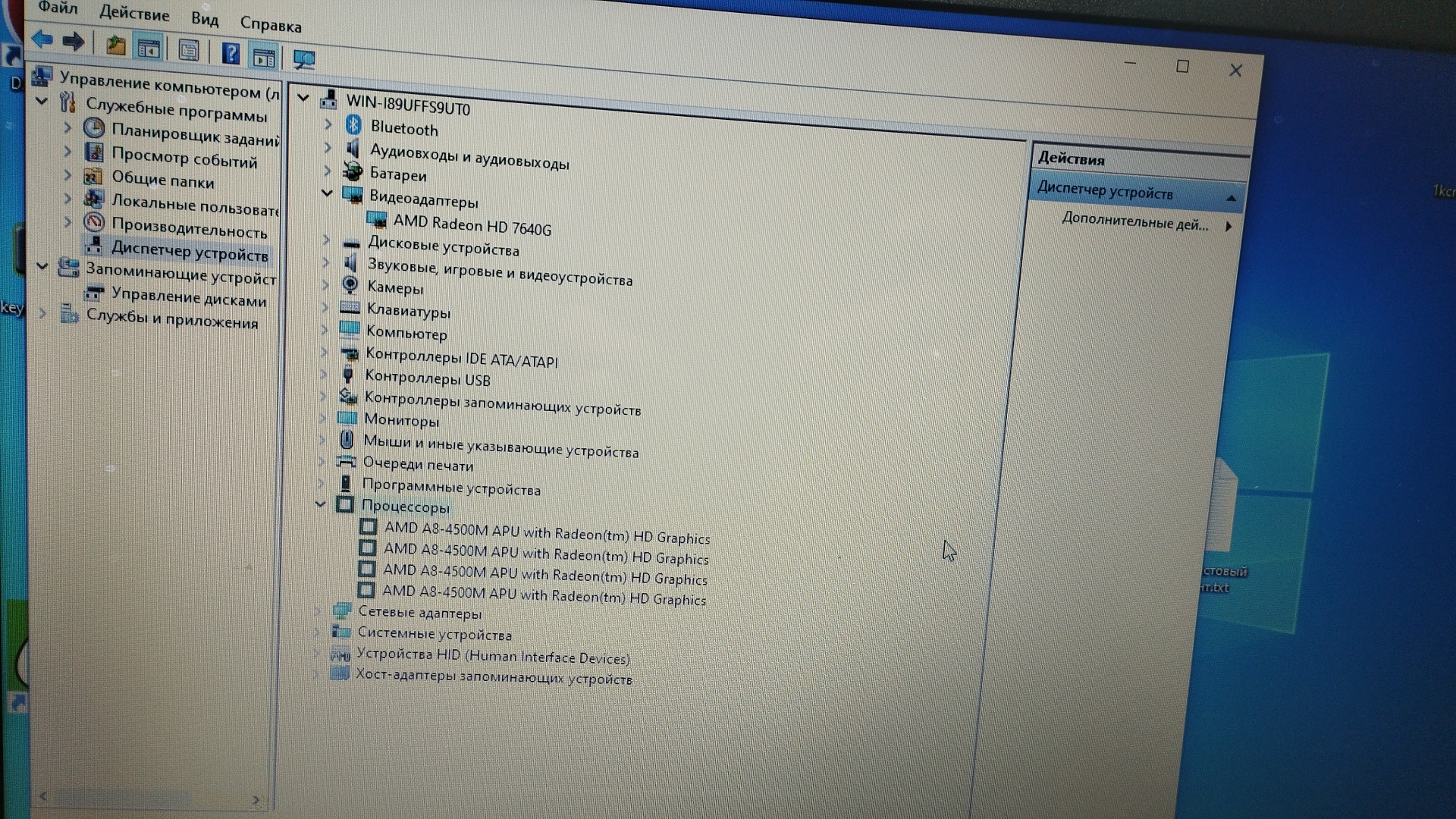Click the right arrow of the left pane's horizontal scrollbar
The width and height of the screenshot is (1456, 819).
[x=256, y=799]
